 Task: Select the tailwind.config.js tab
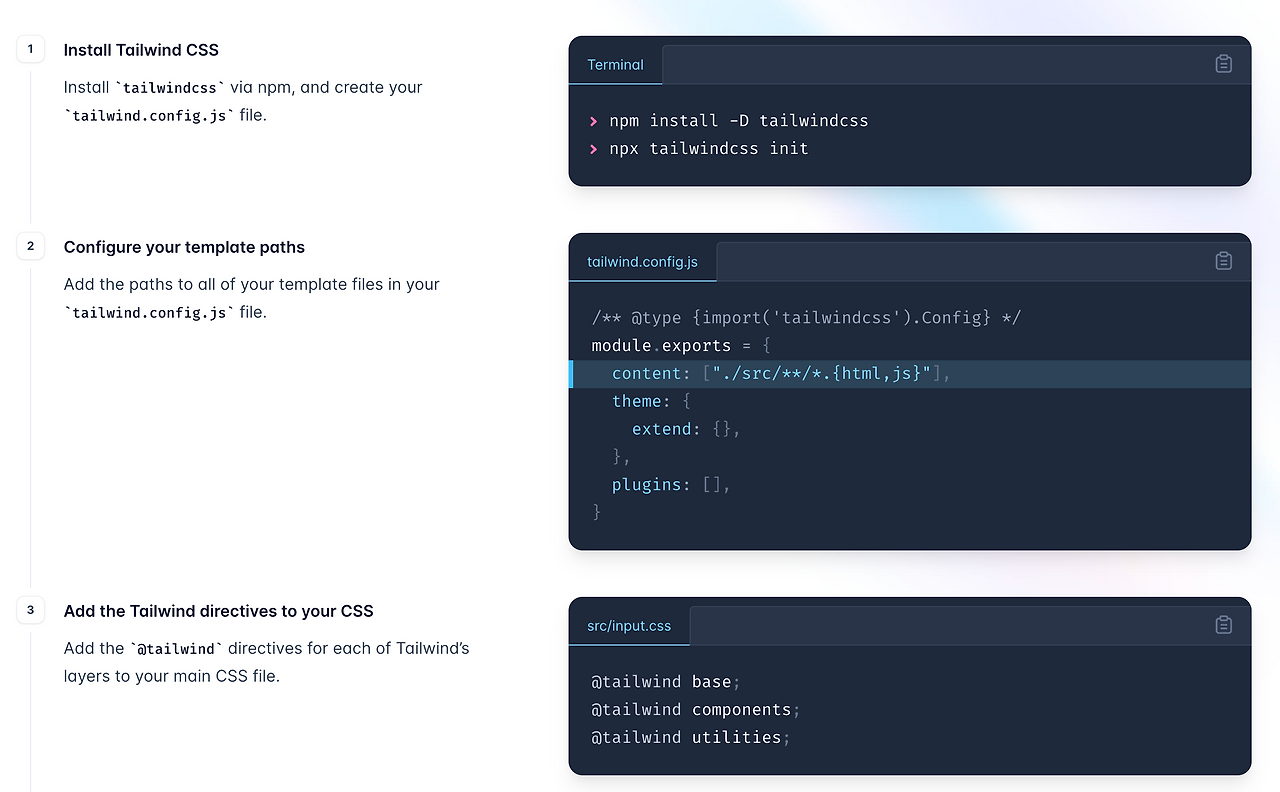[x=642, y=261]
